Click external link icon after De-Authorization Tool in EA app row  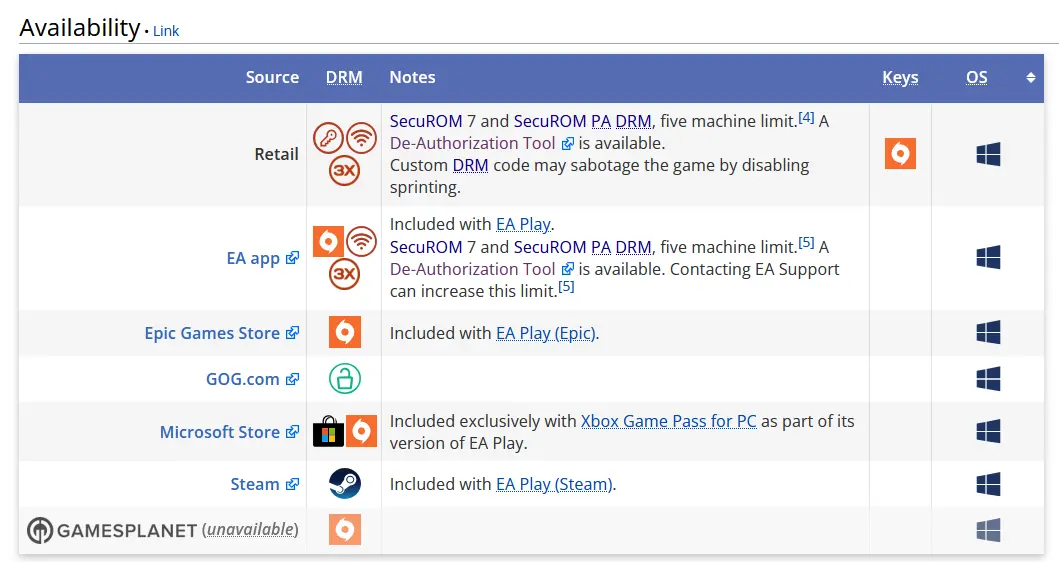pyautogui.click(x=568, y=269)
